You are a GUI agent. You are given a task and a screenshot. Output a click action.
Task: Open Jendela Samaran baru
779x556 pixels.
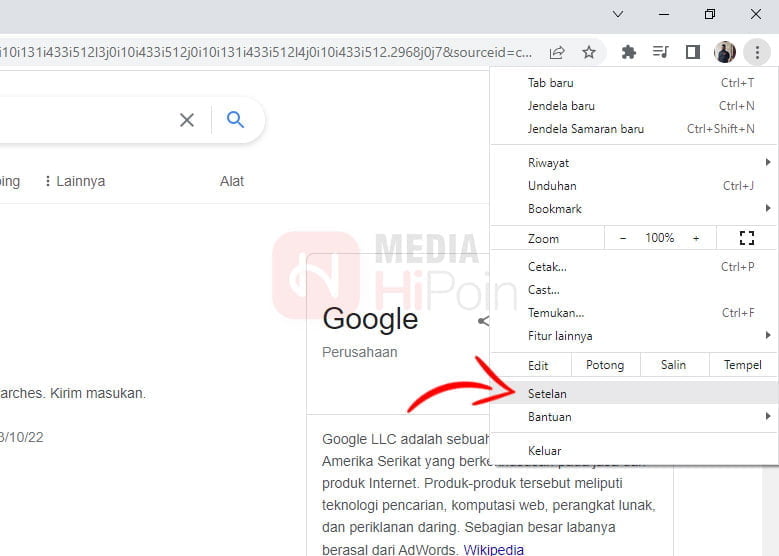tap(634, 129)
